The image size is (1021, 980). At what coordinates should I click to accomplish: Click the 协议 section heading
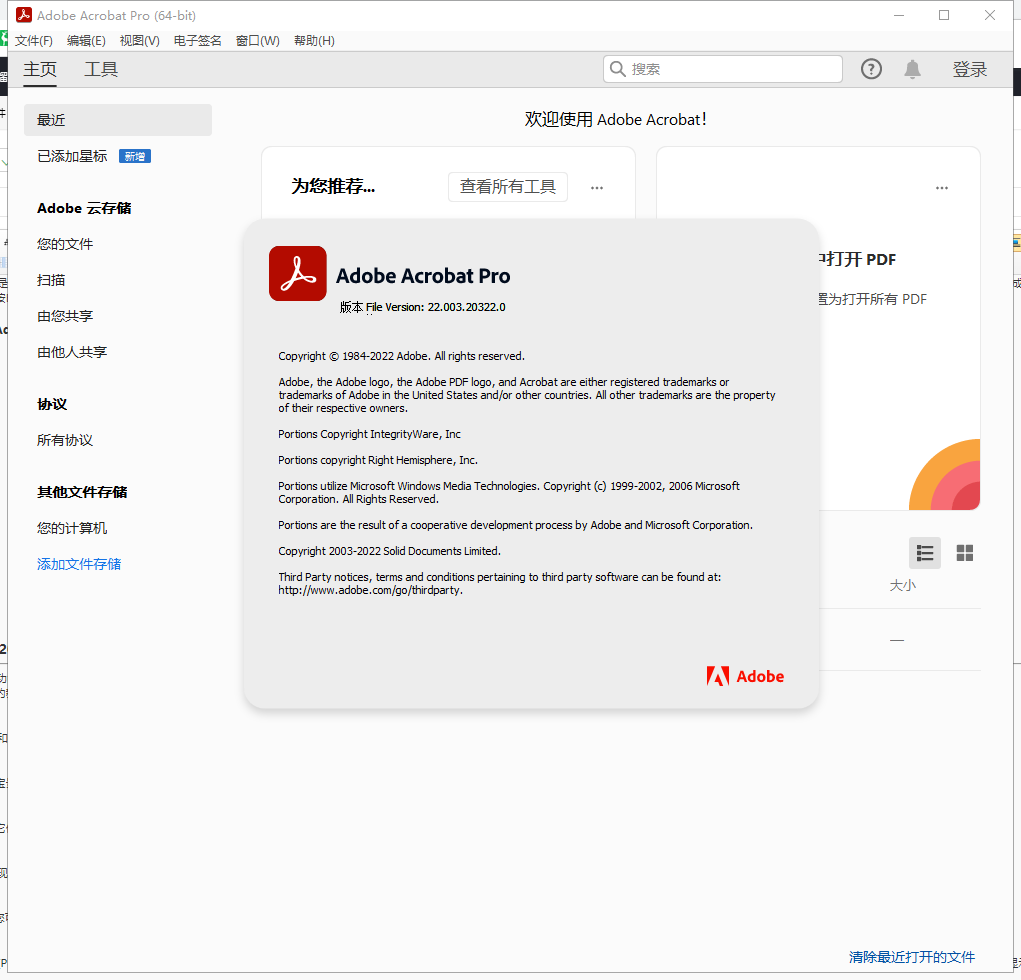(52, 404)
